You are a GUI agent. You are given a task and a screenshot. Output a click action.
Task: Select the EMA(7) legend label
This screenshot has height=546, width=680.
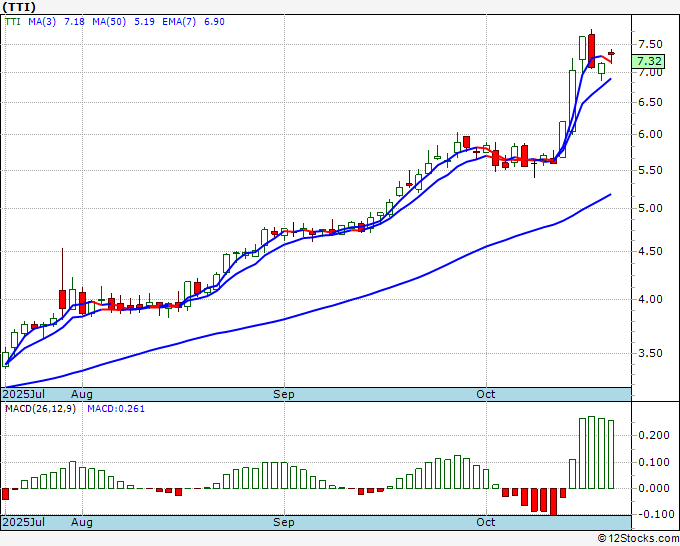179,21
